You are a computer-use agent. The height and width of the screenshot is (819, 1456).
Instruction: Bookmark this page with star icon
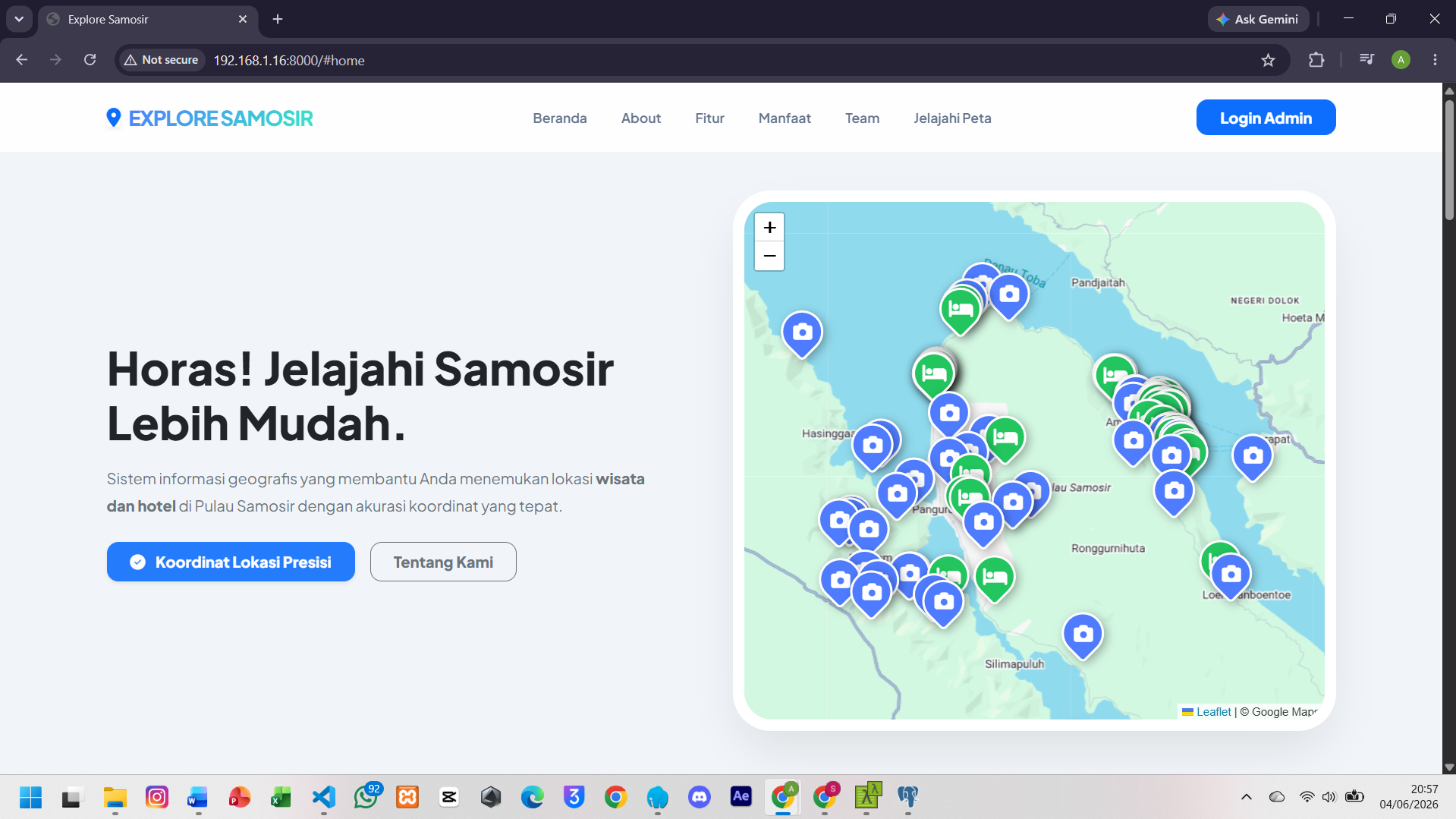tap(1268, 60)
